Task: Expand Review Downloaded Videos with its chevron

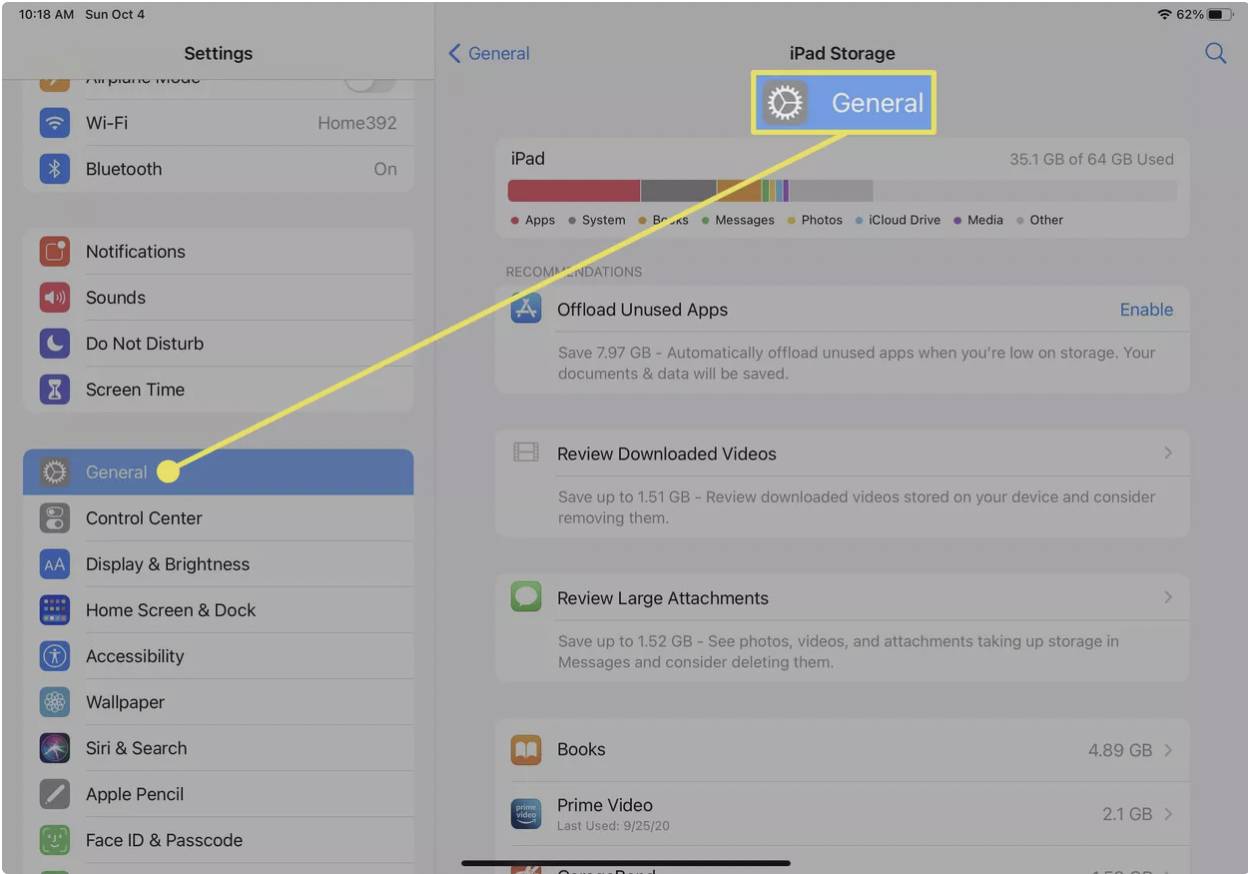Action: click(x=1168, y=453)
